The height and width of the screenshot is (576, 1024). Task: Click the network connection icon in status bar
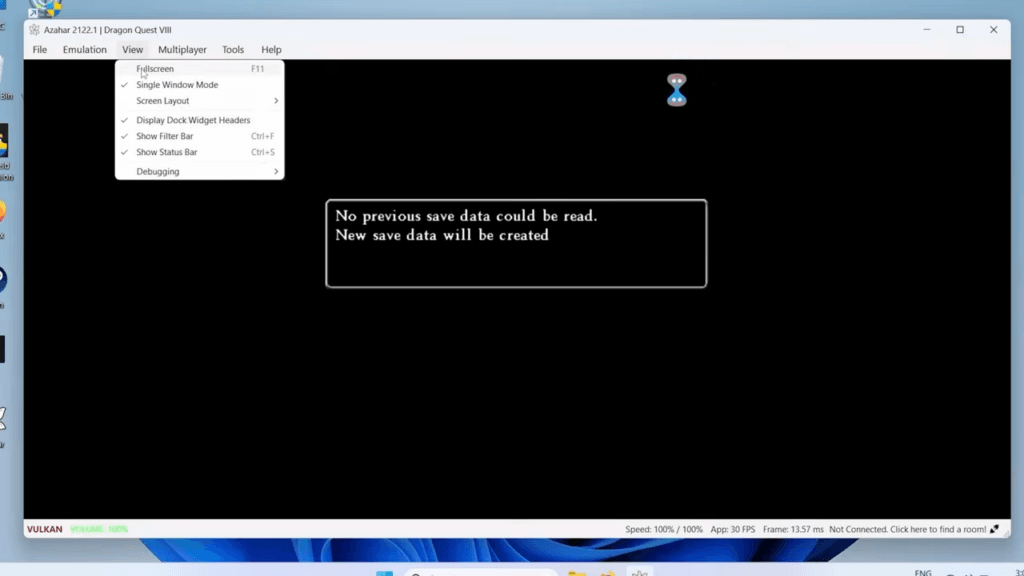(994, 529)
